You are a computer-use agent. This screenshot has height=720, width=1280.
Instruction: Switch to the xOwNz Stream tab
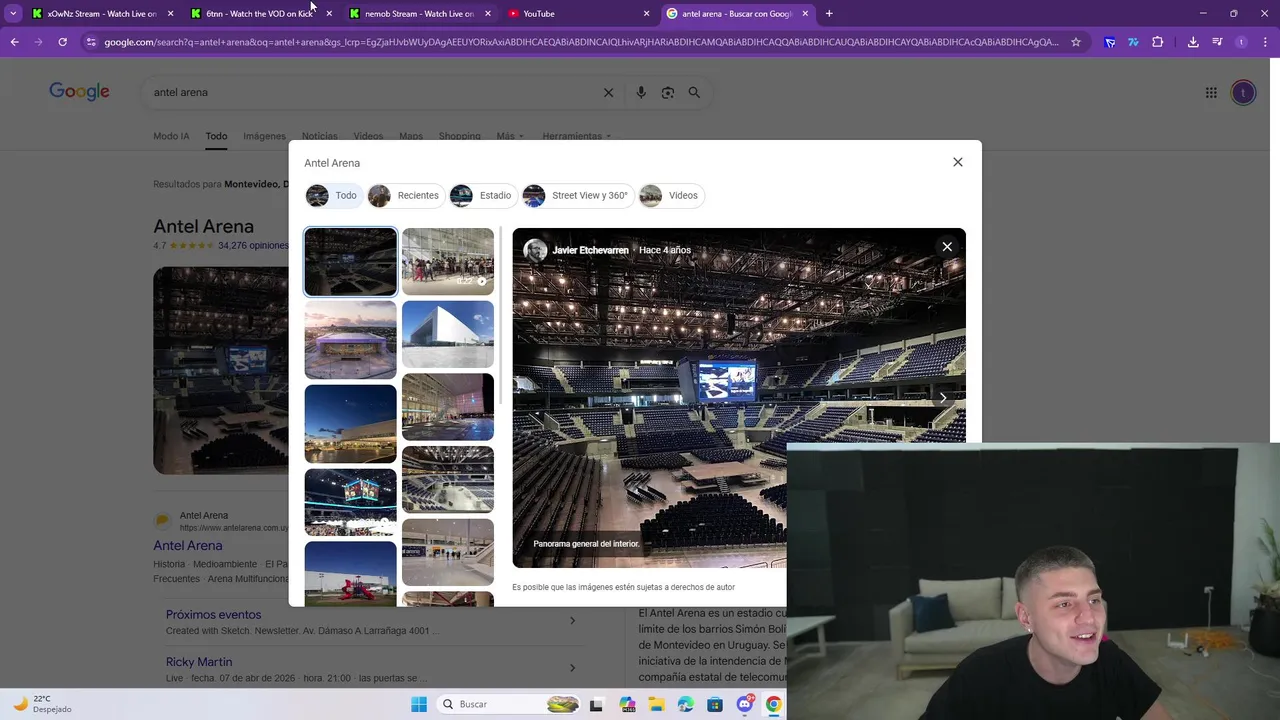(103, 13)
